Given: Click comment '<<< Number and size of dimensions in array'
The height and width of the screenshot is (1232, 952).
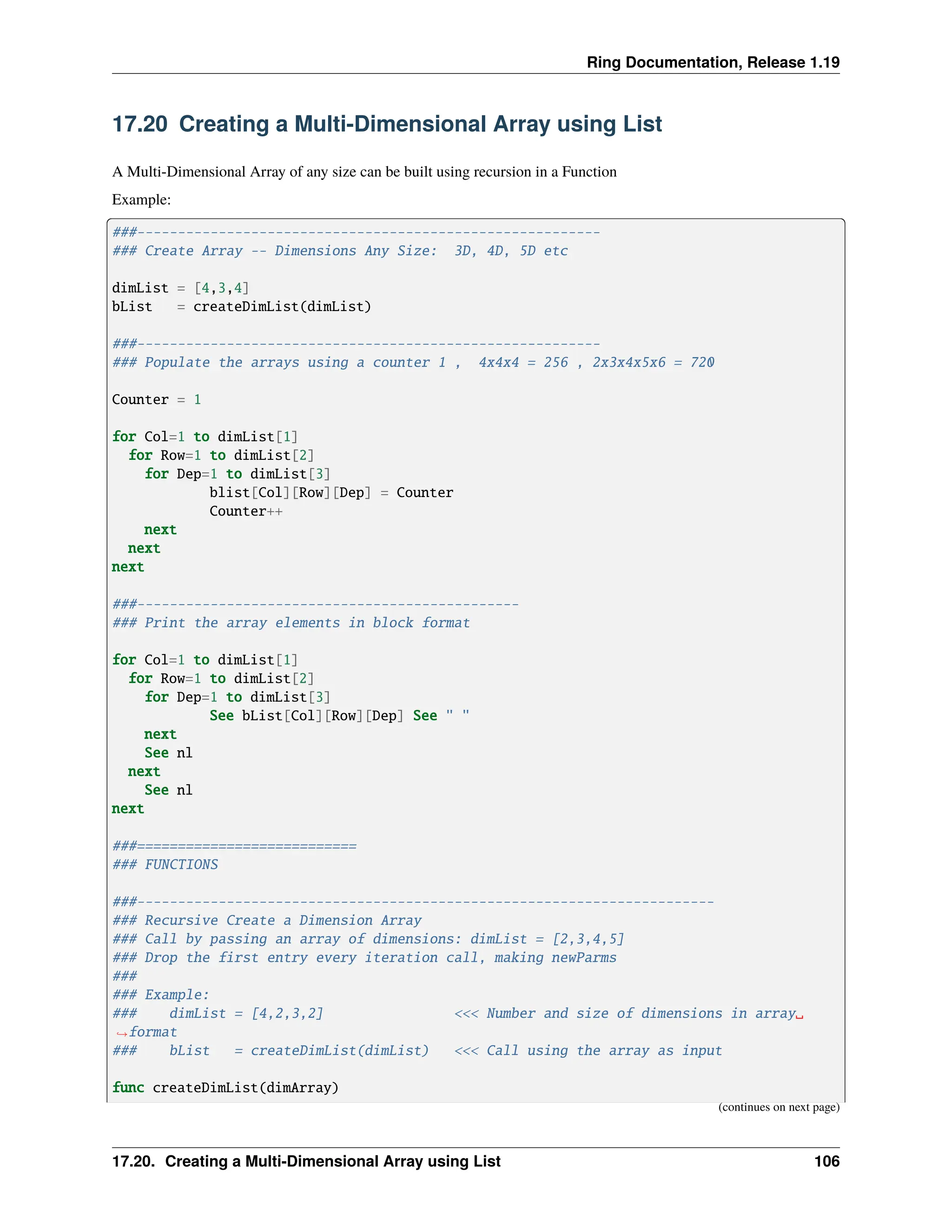Looking at the screenshot, I should pyautogui.click(x=626, y=1013).
